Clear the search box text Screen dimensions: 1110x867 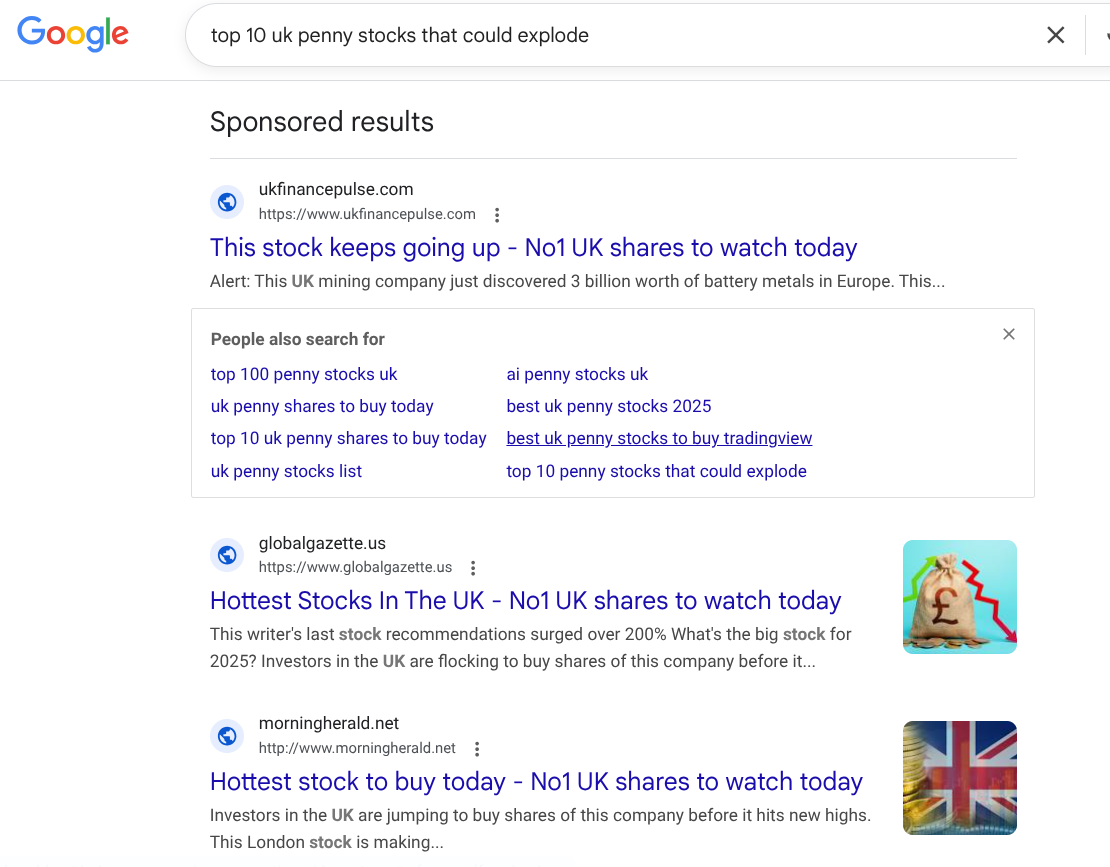pyautogui.click(x=1055, y=36)
